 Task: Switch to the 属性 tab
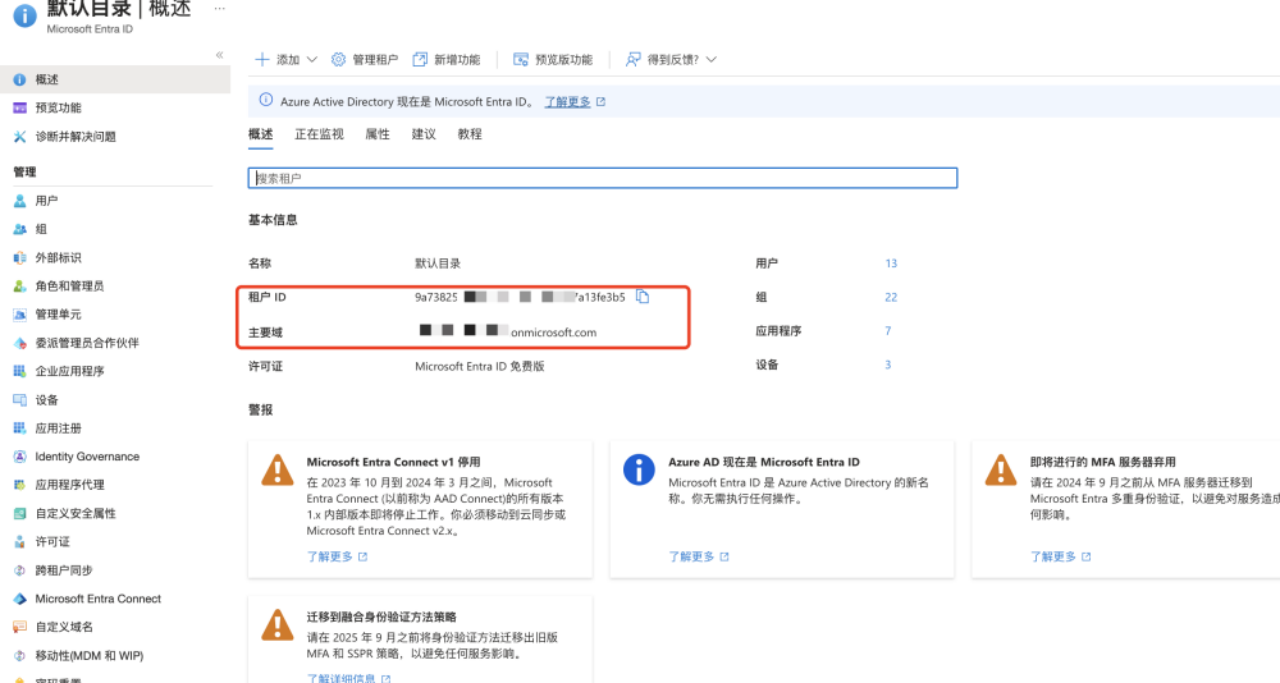point(378,134)
